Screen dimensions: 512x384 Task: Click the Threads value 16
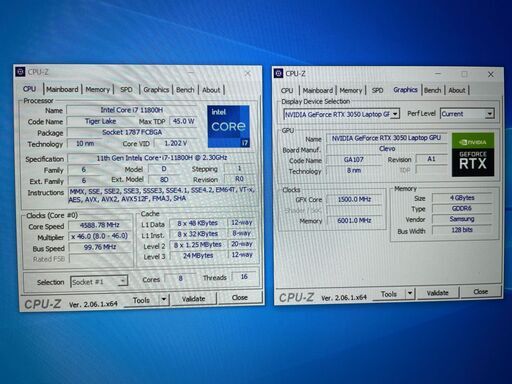pos(244,277)
